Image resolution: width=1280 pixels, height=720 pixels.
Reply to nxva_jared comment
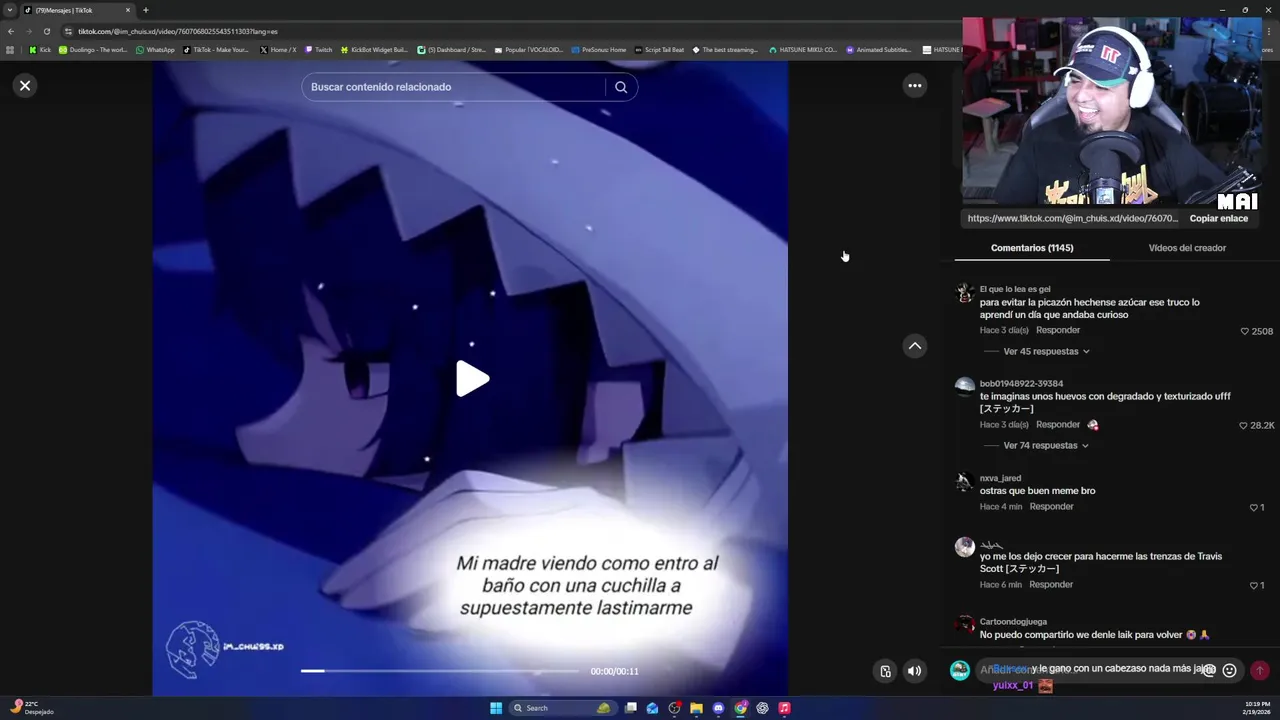tap(1052, 506)
